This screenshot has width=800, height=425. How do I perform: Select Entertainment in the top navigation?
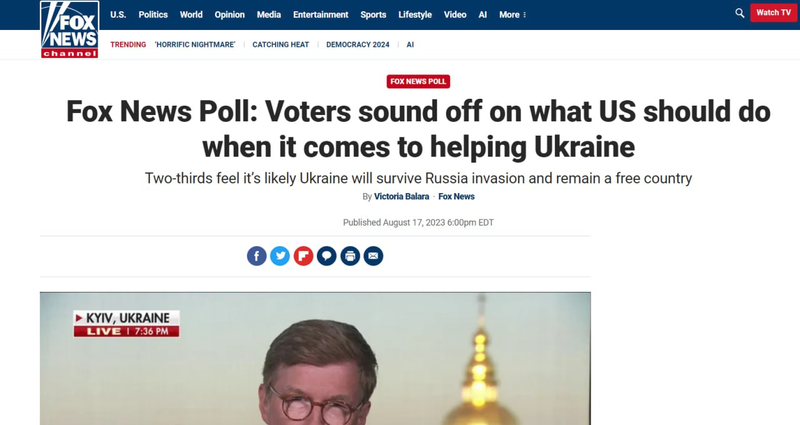click(x=320, y=15)
